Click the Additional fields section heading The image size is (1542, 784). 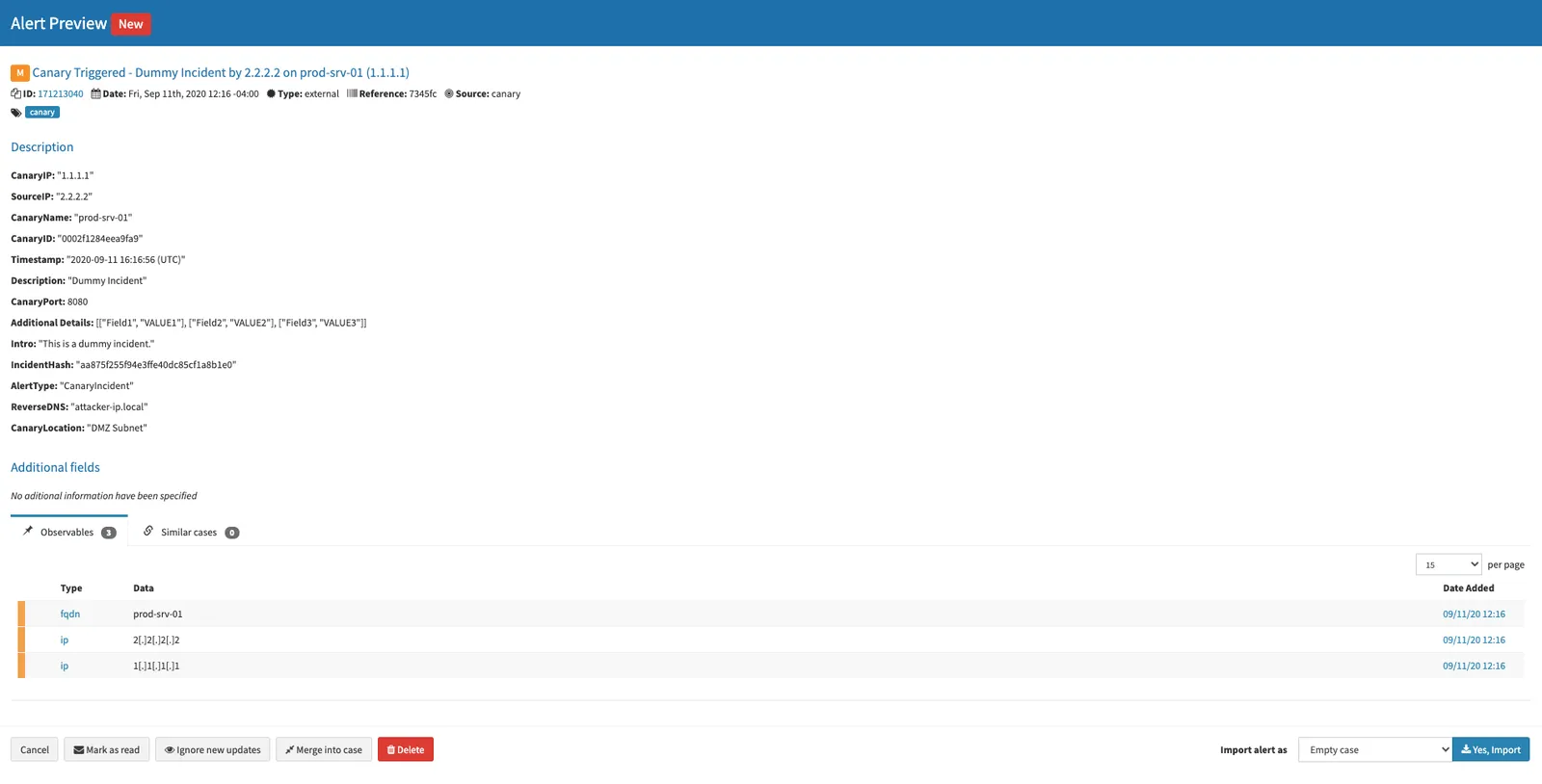55,467
